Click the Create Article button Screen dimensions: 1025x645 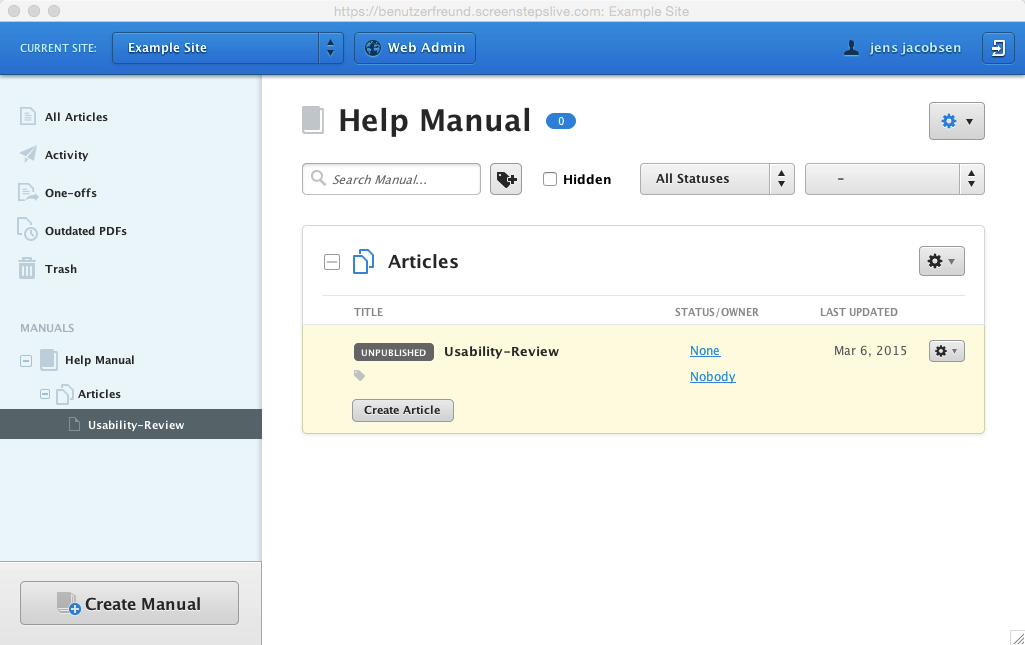[x=403, y=410]
